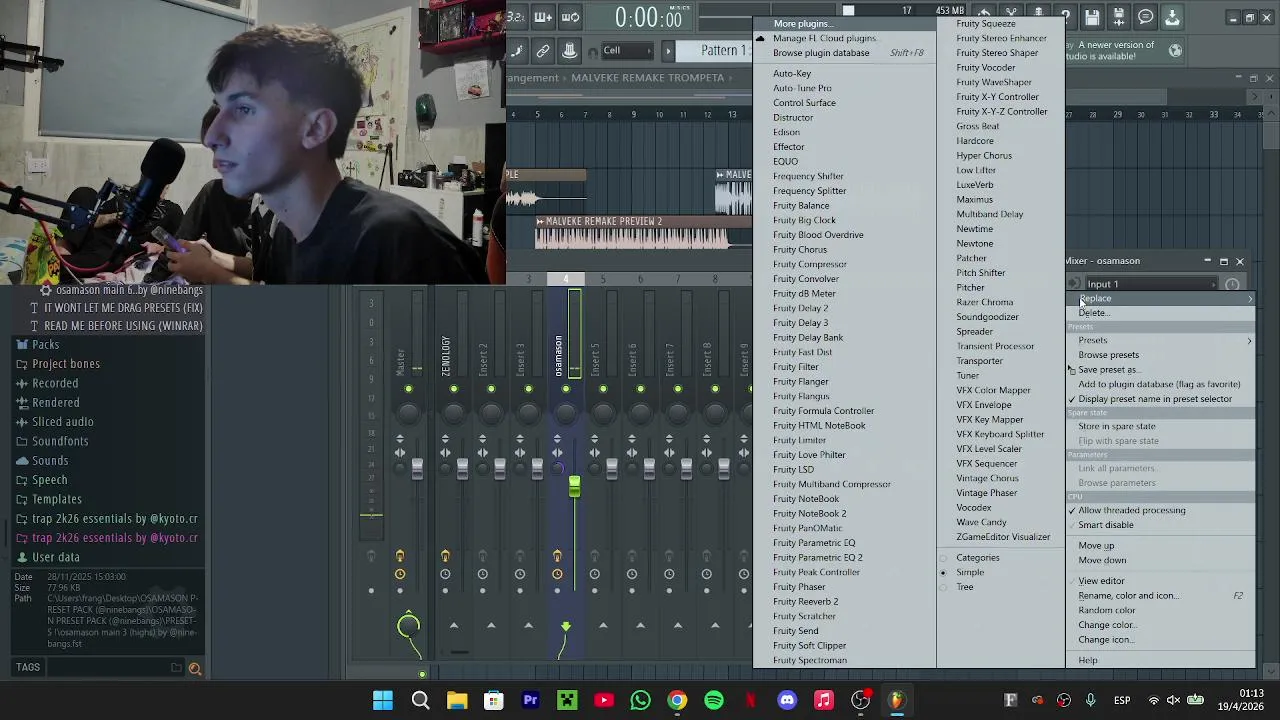The width and height of the screenshot is (1280, 720).
Task: Click the question mark help icon
Action: point(1066,17)
